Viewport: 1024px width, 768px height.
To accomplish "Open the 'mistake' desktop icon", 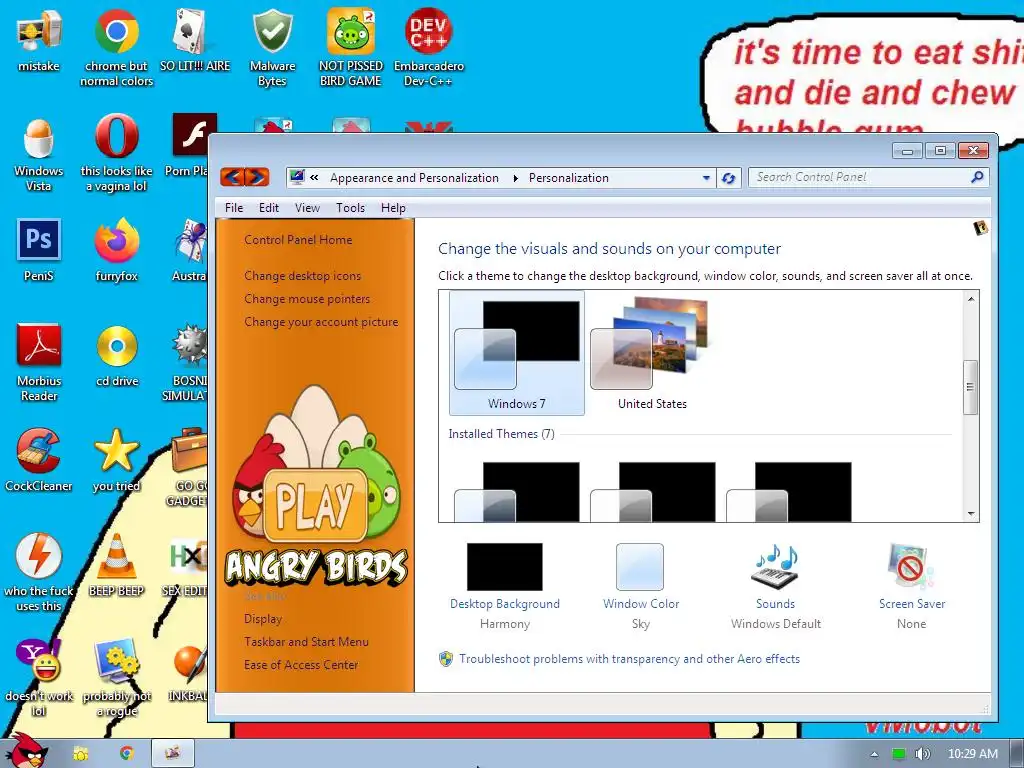I will tap(39, 40).
